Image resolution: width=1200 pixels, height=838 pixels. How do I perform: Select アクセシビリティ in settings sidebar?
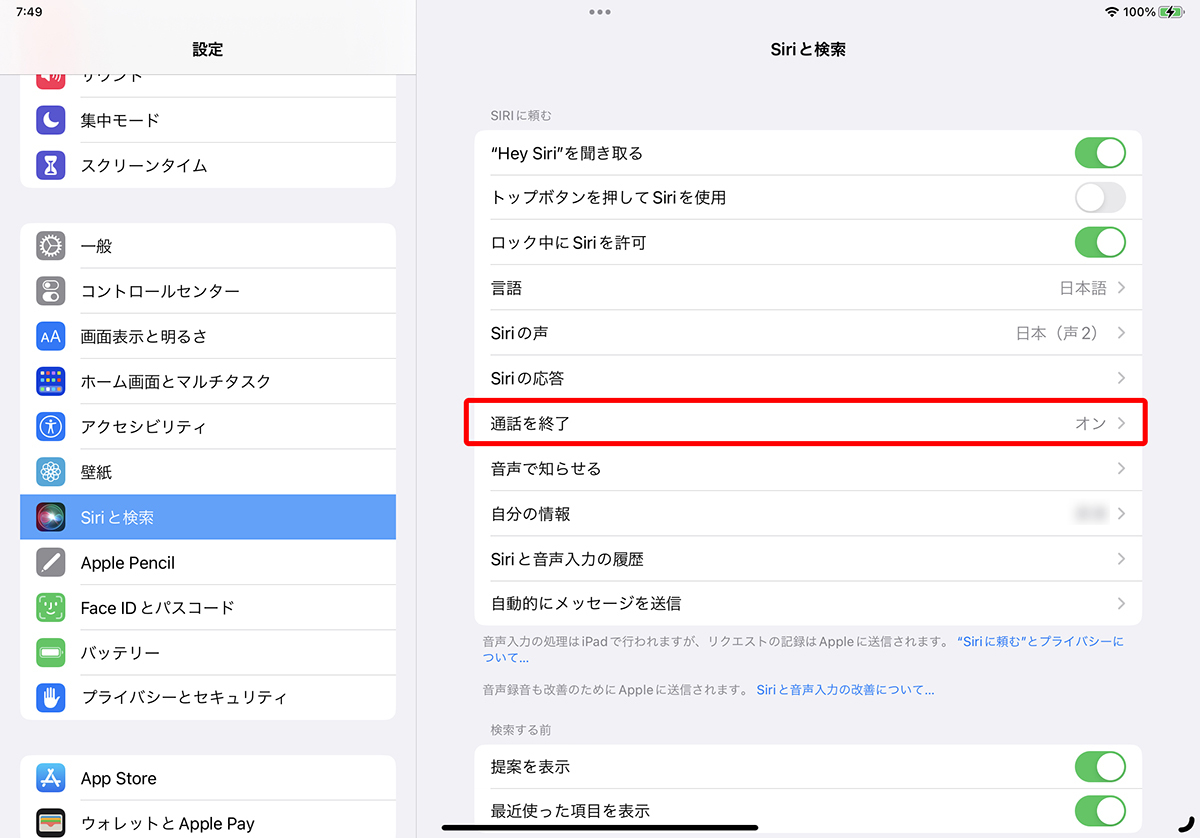208,427
